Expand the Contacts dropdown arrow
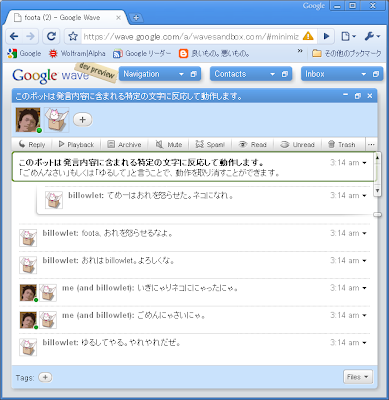The image size is (389, 400). (273, 74)
